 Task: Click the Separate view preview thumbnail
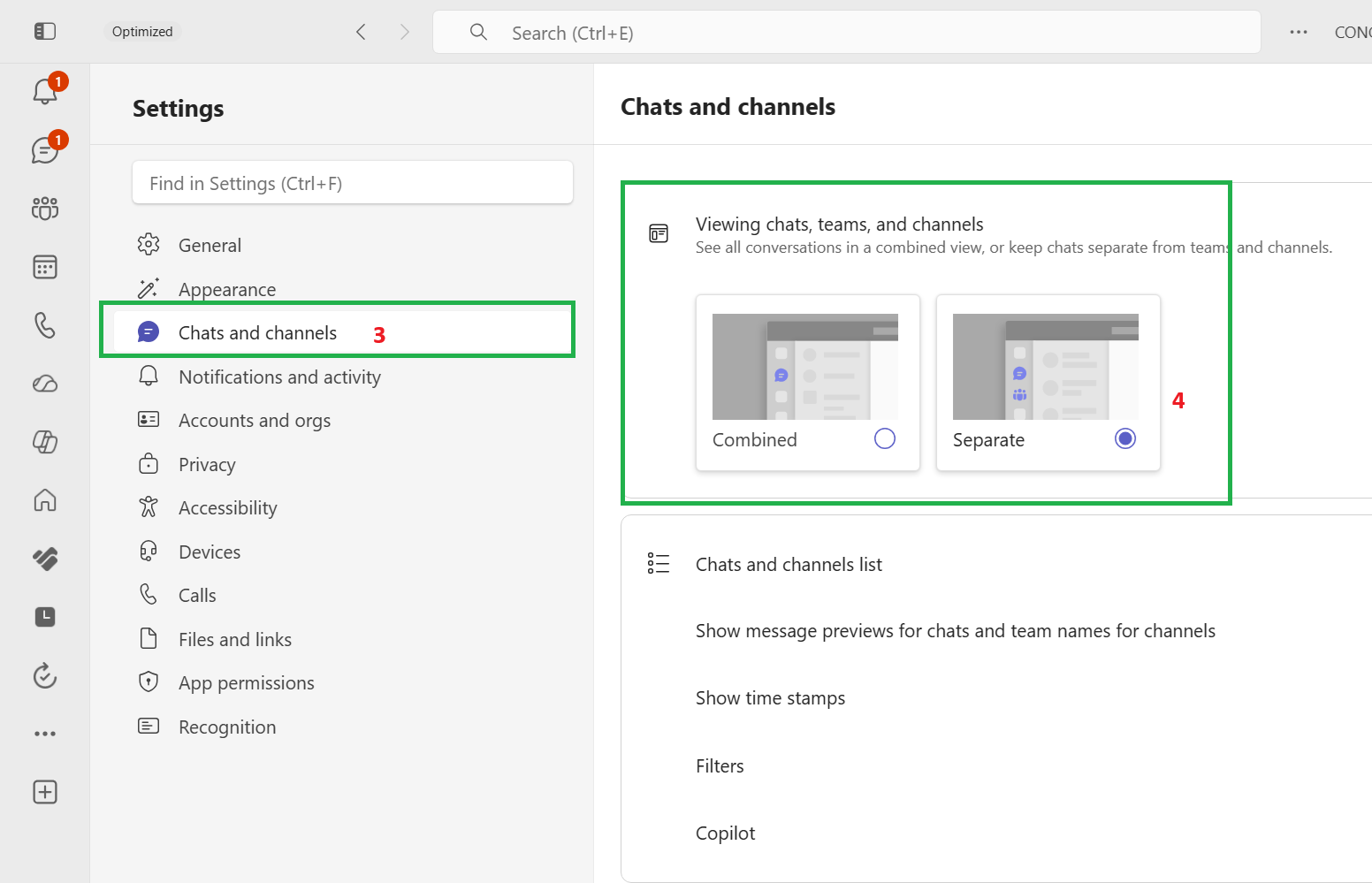coord(1046,367)
